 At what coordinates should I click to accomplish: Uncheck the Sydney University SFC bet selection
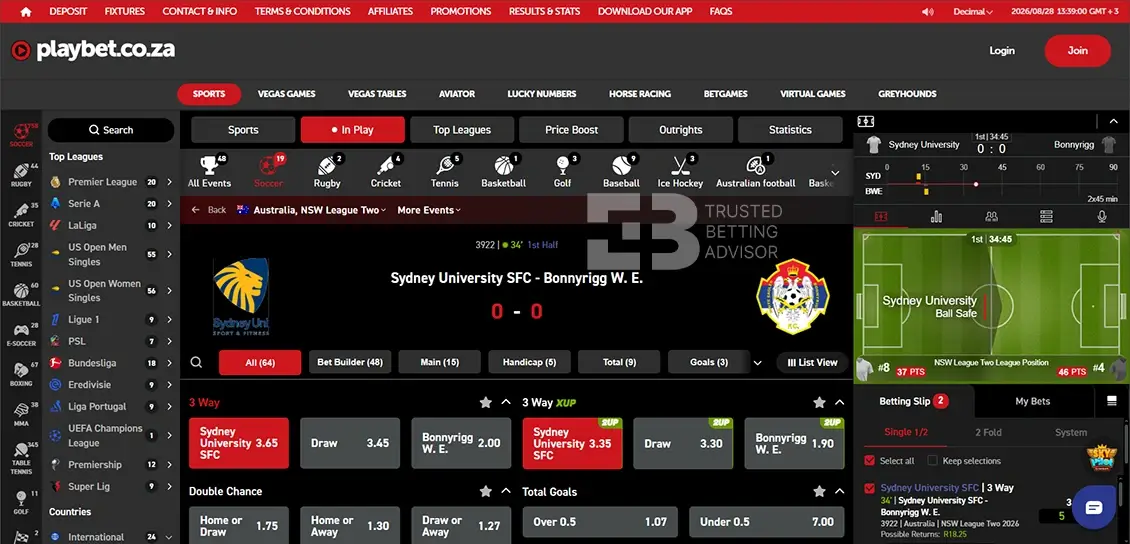(870, 489)
